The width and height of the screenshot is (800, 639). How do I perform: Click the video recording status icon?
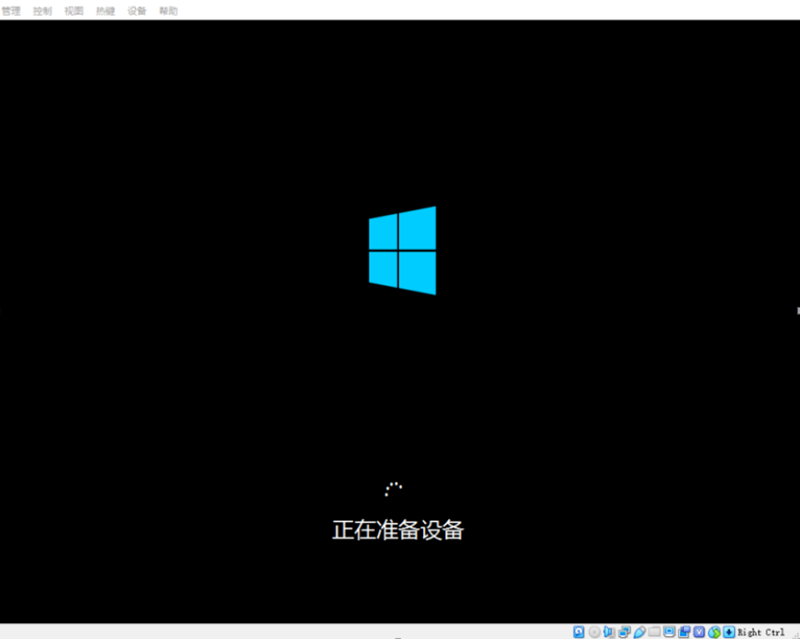(684, 632)
